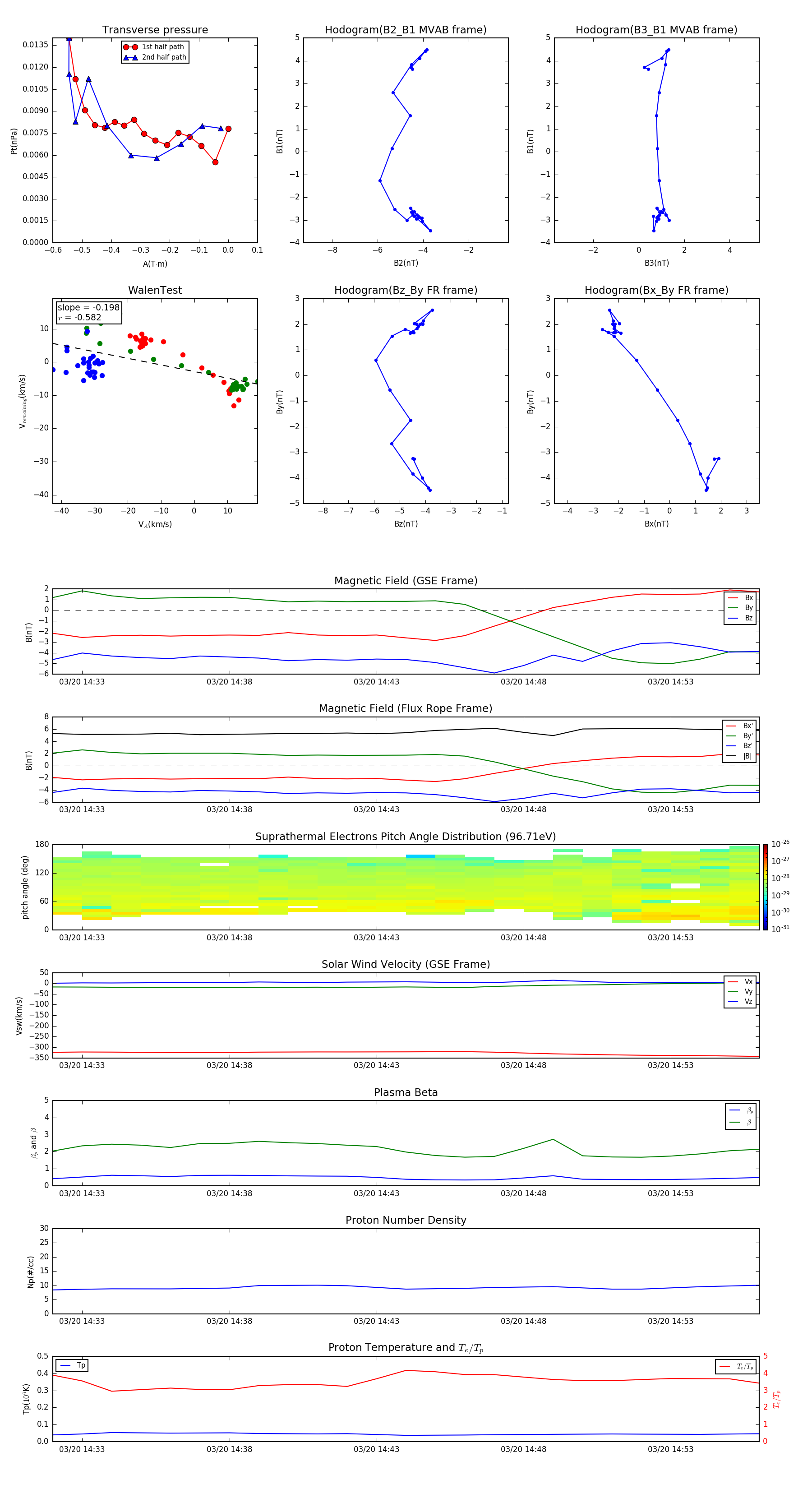Select the 'Hodogram(Bz_By FR frame)' title

pos(406,290)
